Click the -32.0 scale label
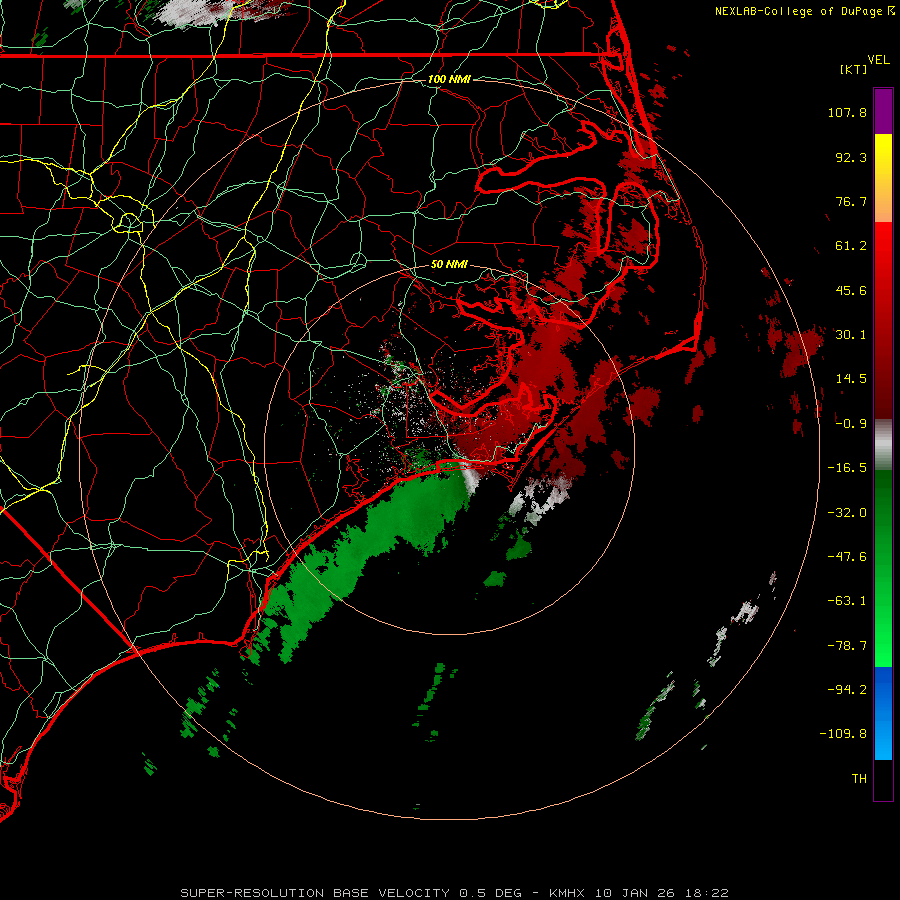Image resolution: width=900 pixels, height=900 pixels. (x=847, y=513)
